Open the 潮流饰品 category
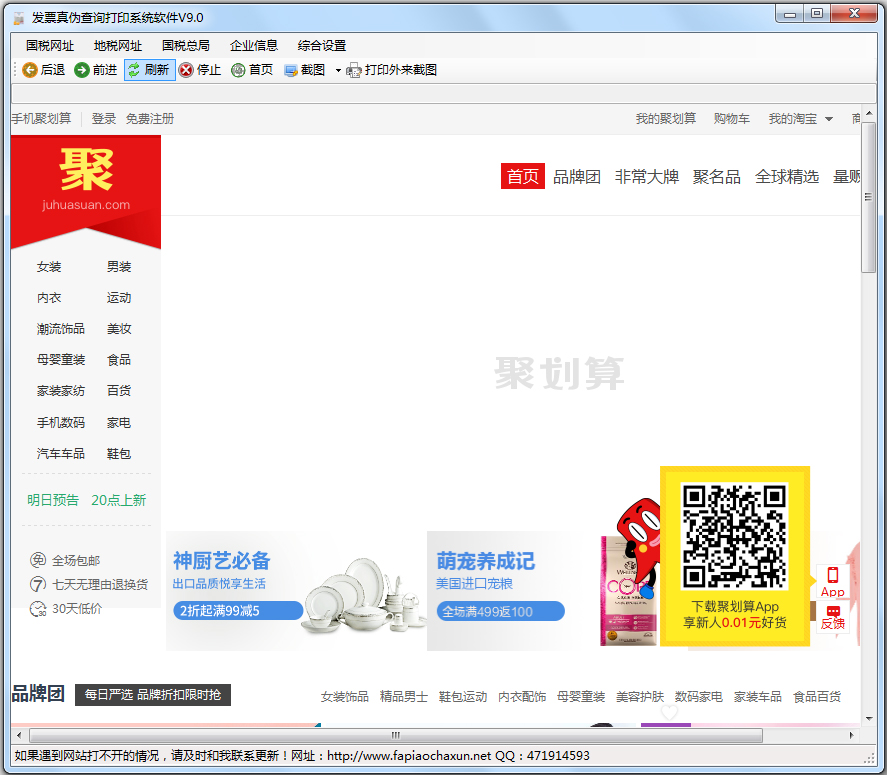887x775 pixels. click(x=61, y=329)
